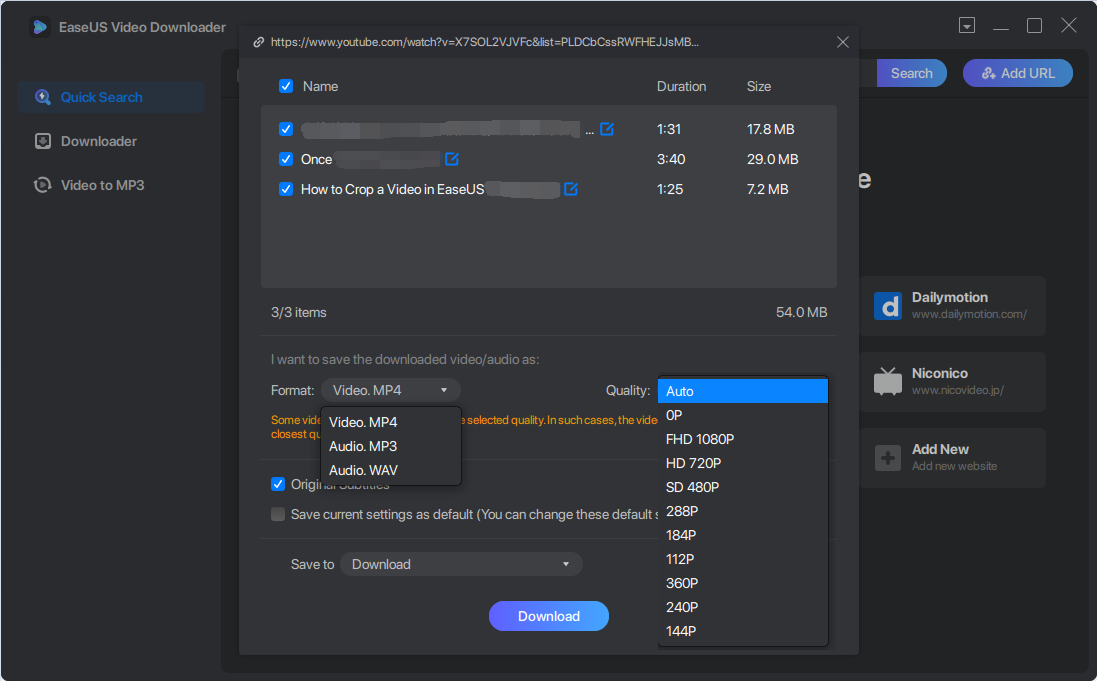Open the Save to Download folder dropdown

click(x=461, y=564)
